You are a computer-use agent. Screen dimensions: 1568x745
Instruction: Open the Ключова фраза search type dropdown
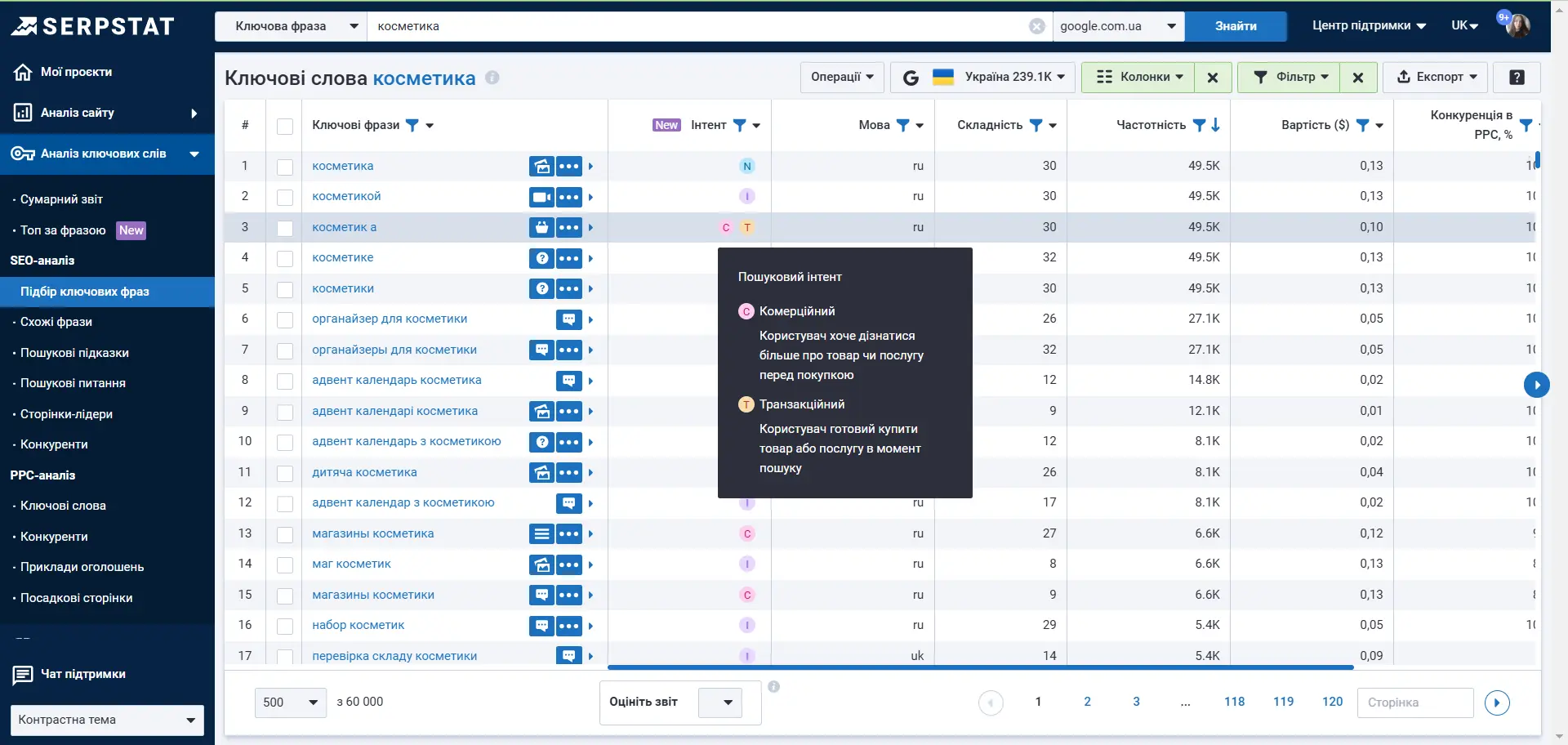tap(291, 26)
